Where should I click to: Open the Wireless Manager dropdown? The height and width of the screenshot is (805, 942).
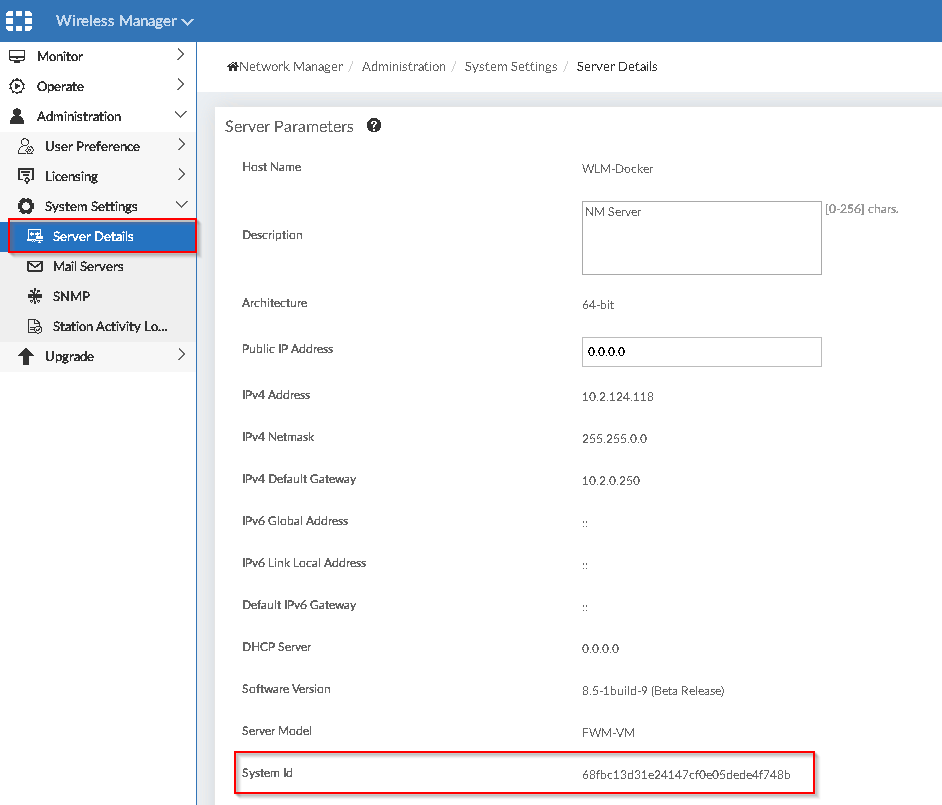coord(124,21)
